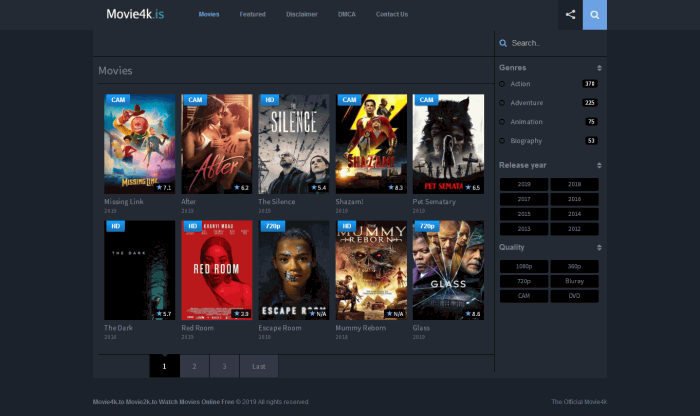
Task: Open The Dark movie poster
Action: coord(140,270)
